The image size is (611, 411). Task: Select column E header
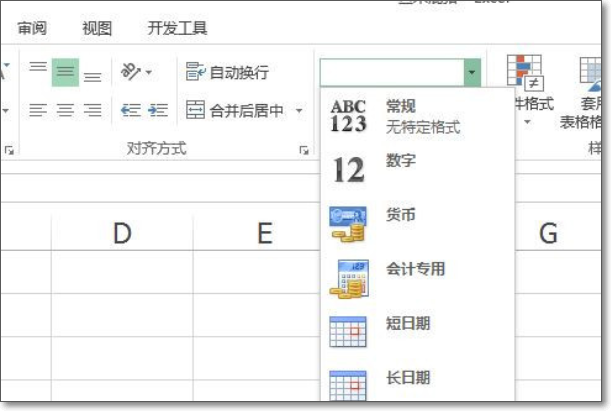(x=265, y=233)
